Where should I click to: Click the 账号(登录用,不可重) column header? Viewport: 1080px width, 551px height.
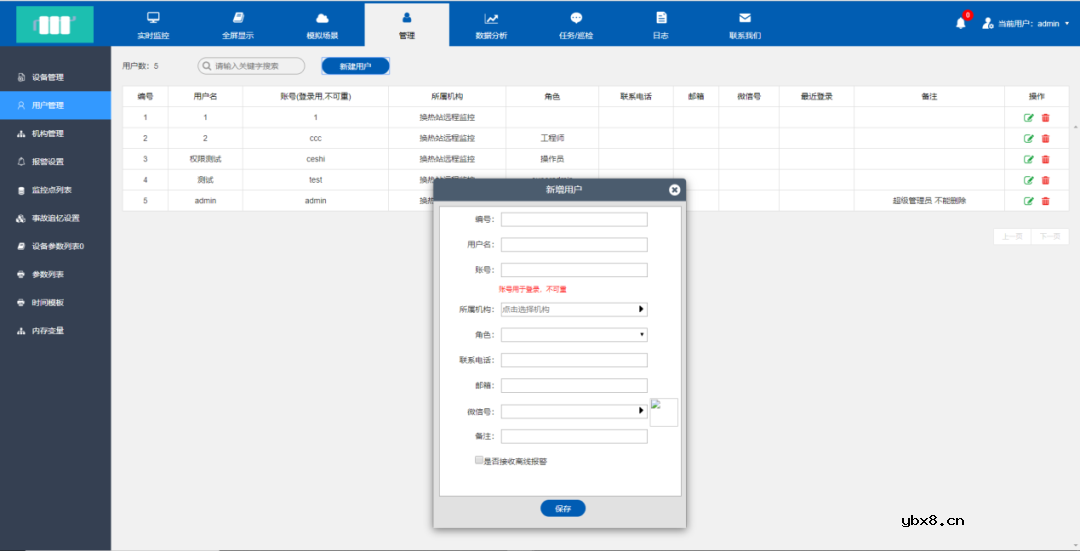(x=315, y=96)
